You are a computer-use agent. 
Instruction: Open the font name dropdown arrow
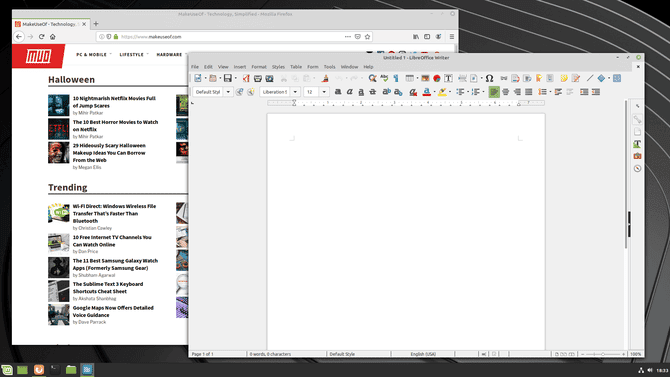click(x=295, y=92)
